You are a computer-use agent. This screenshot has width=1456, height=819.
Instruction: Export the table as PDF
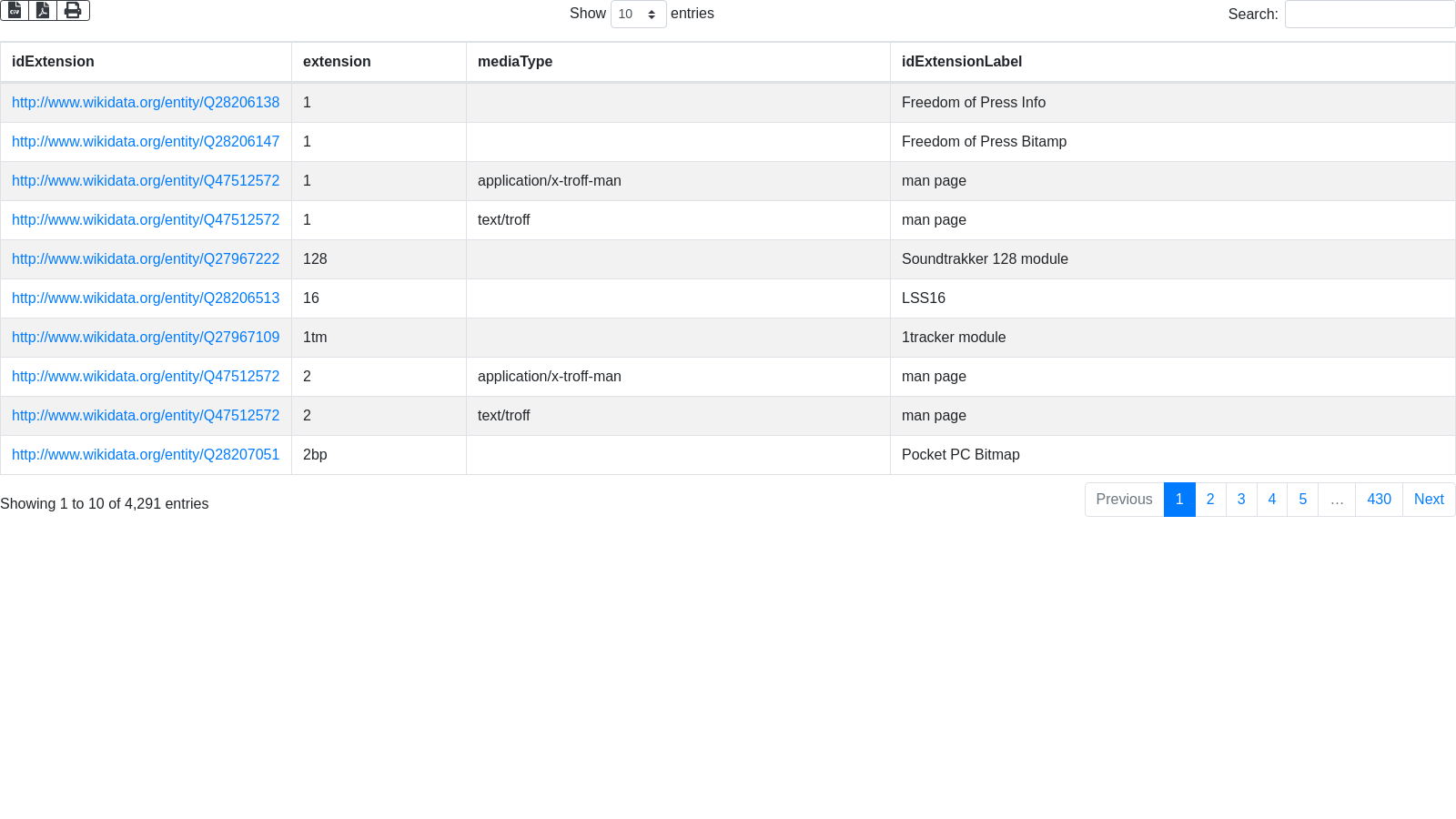[x=43, y=10]
